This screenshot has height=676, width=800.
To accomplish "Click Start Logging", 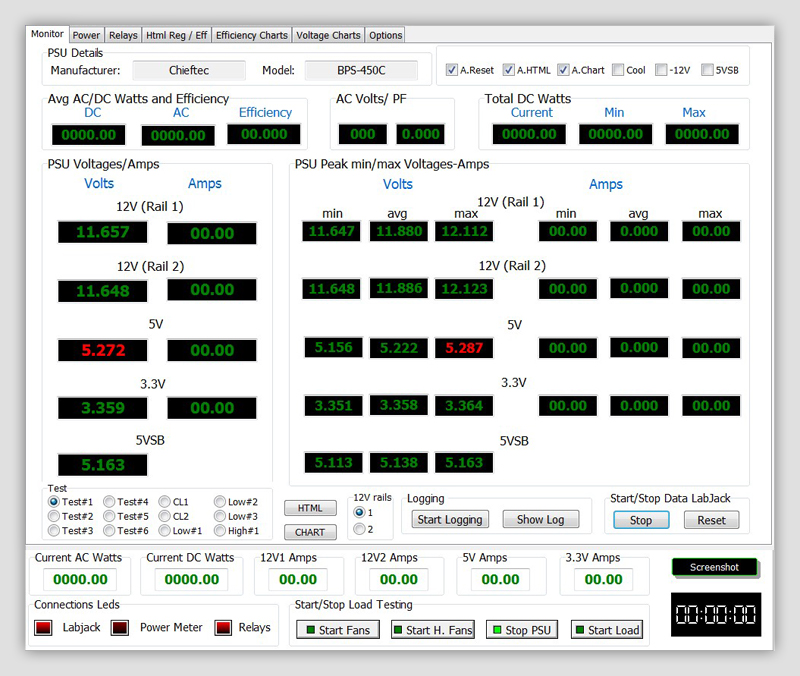I will point(450,519).
